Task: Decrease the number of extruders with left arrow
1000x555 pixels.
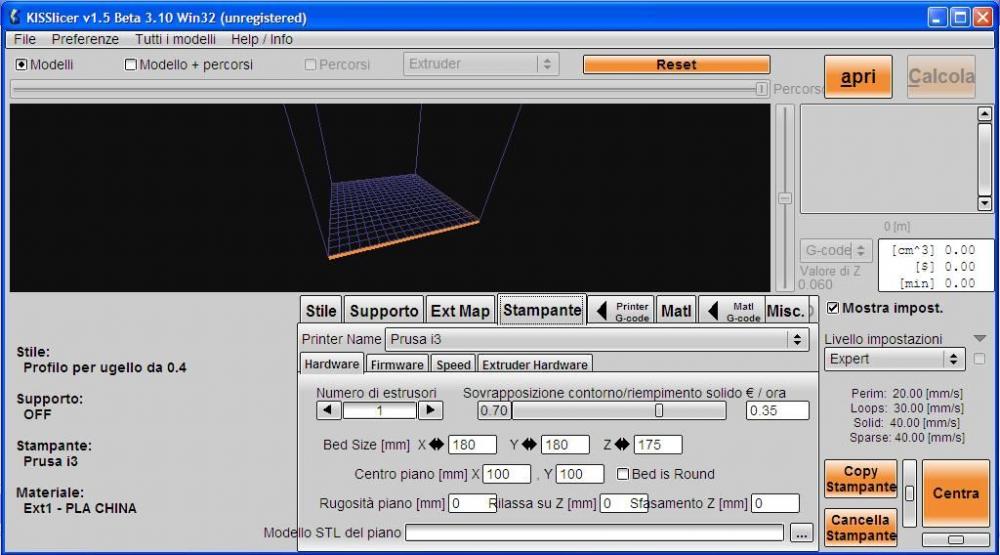Action: tap(329, 410)
